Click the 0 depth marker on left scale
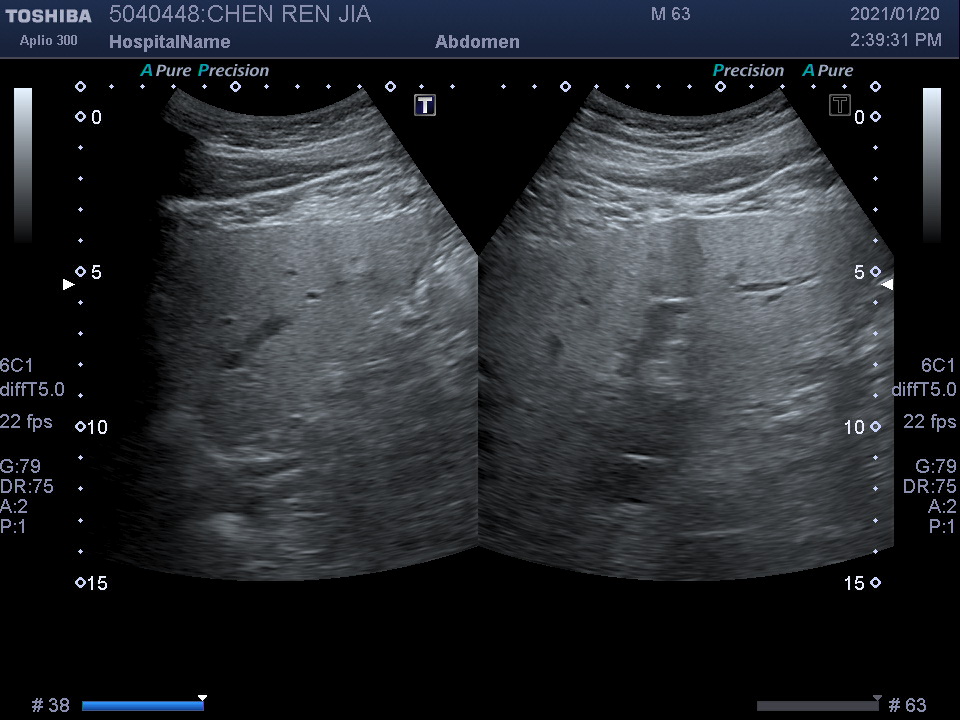960x720 pixels. point(96,118)
